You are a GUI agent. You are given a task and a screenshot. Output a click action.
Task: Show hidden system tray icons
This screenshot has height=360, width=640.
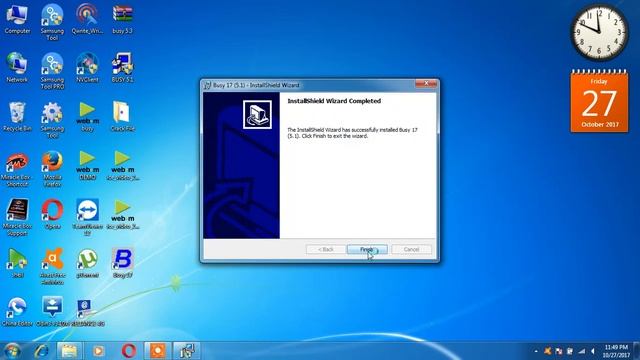[x=536, y=351]
